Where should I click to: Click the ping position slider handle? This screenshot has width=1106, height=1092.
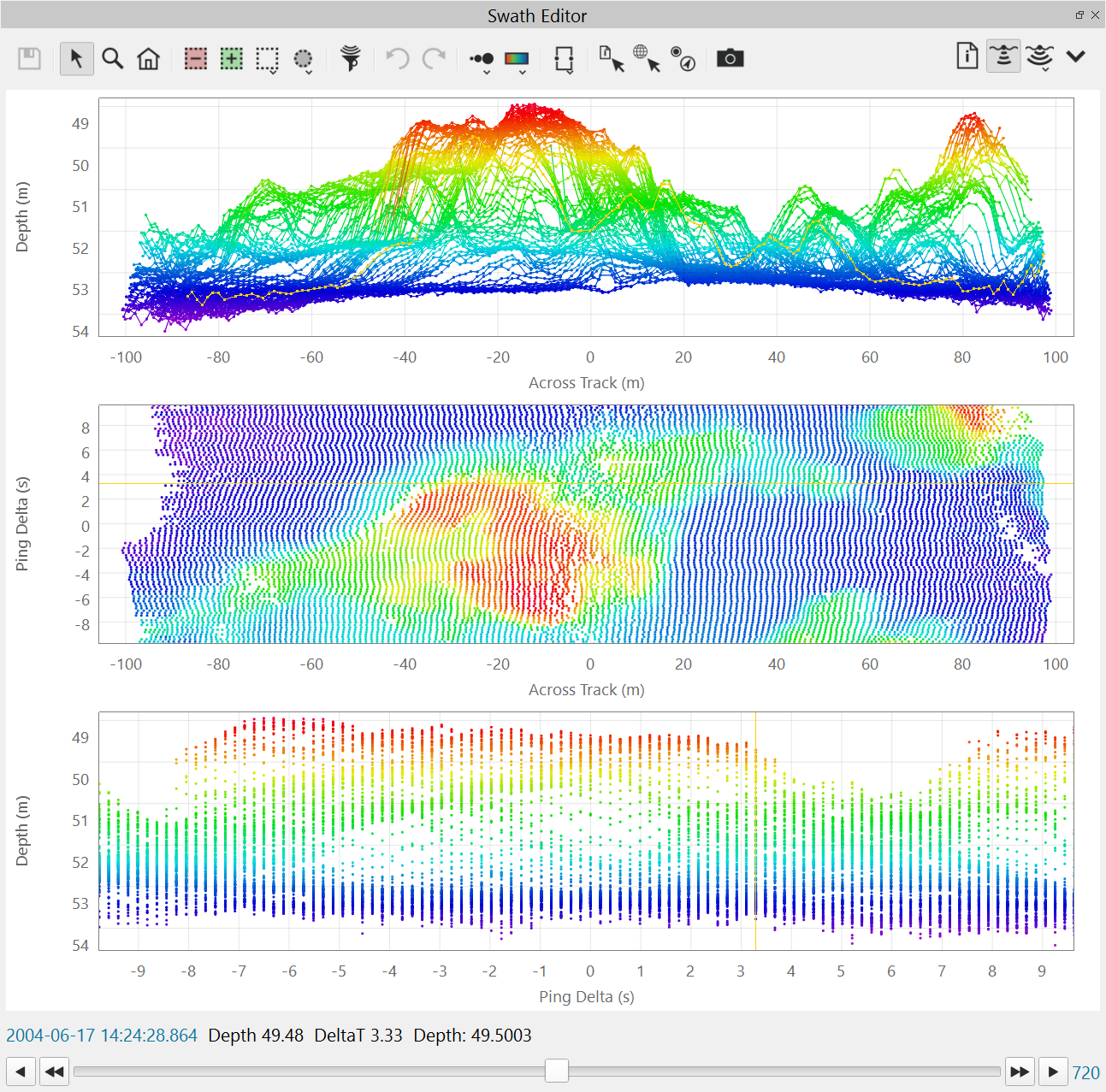click(557, 1071)
